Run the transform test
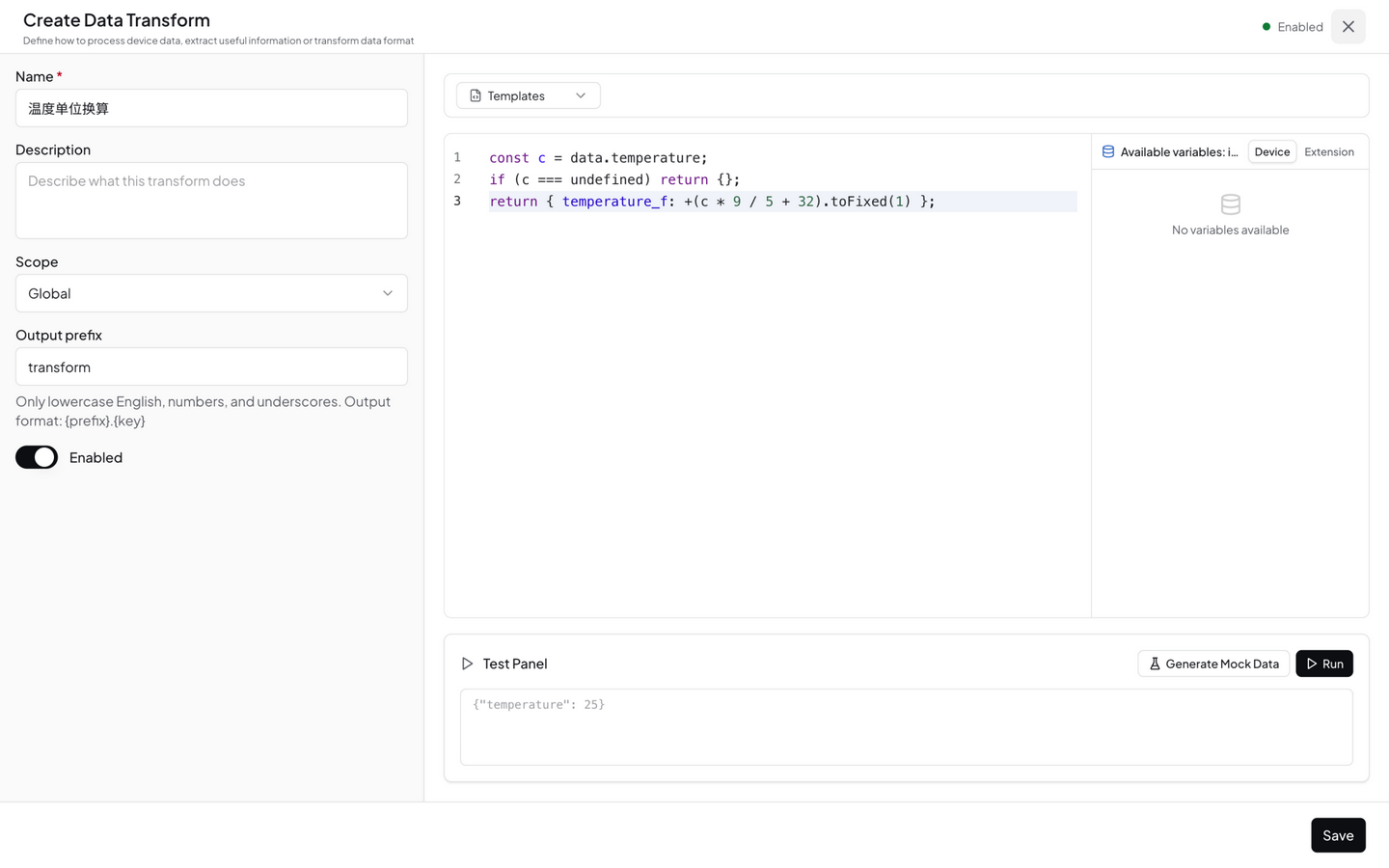Viewport: 1389px width, 868px height. pyautogui.click(x=1324, y=664)
